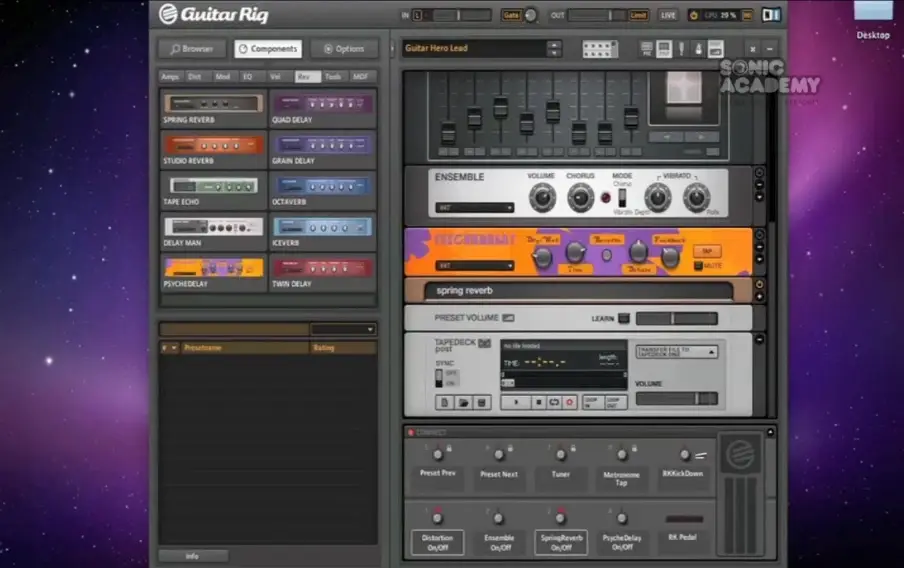Click the Tapedeck Loop In button
Image resolution: width=904 pixels, height=568 pixels.
point(592,402)
